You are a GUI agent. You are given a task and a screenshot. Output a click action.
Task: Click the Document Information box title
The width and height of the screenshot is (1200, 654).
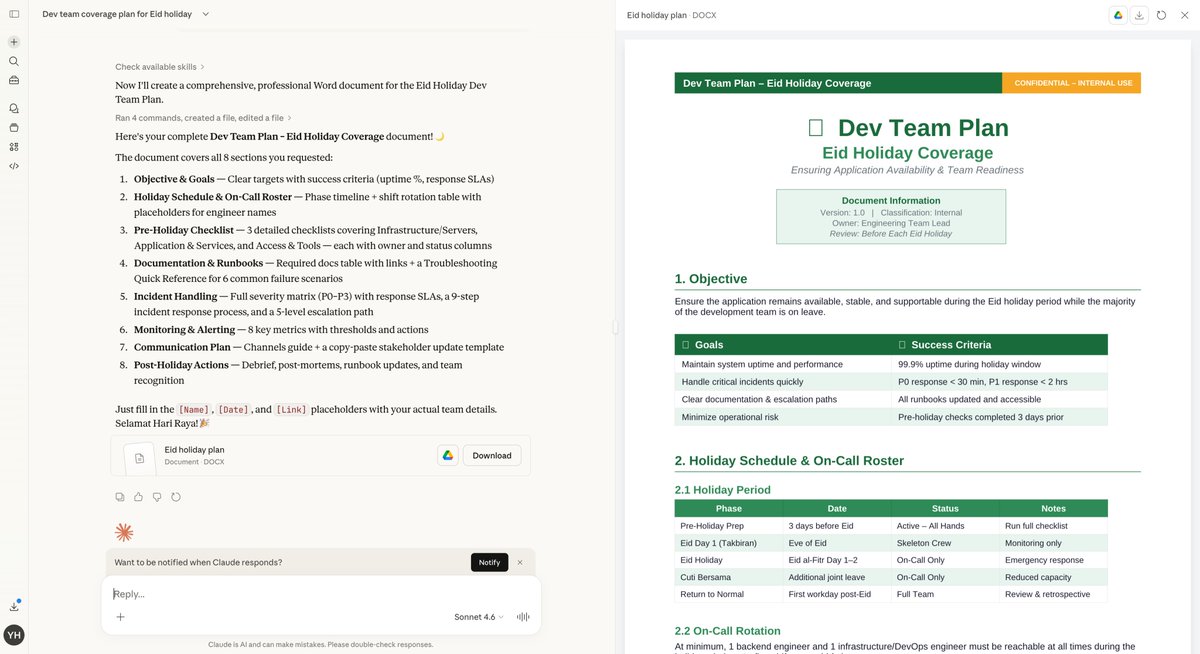click(x=891, y=200)
